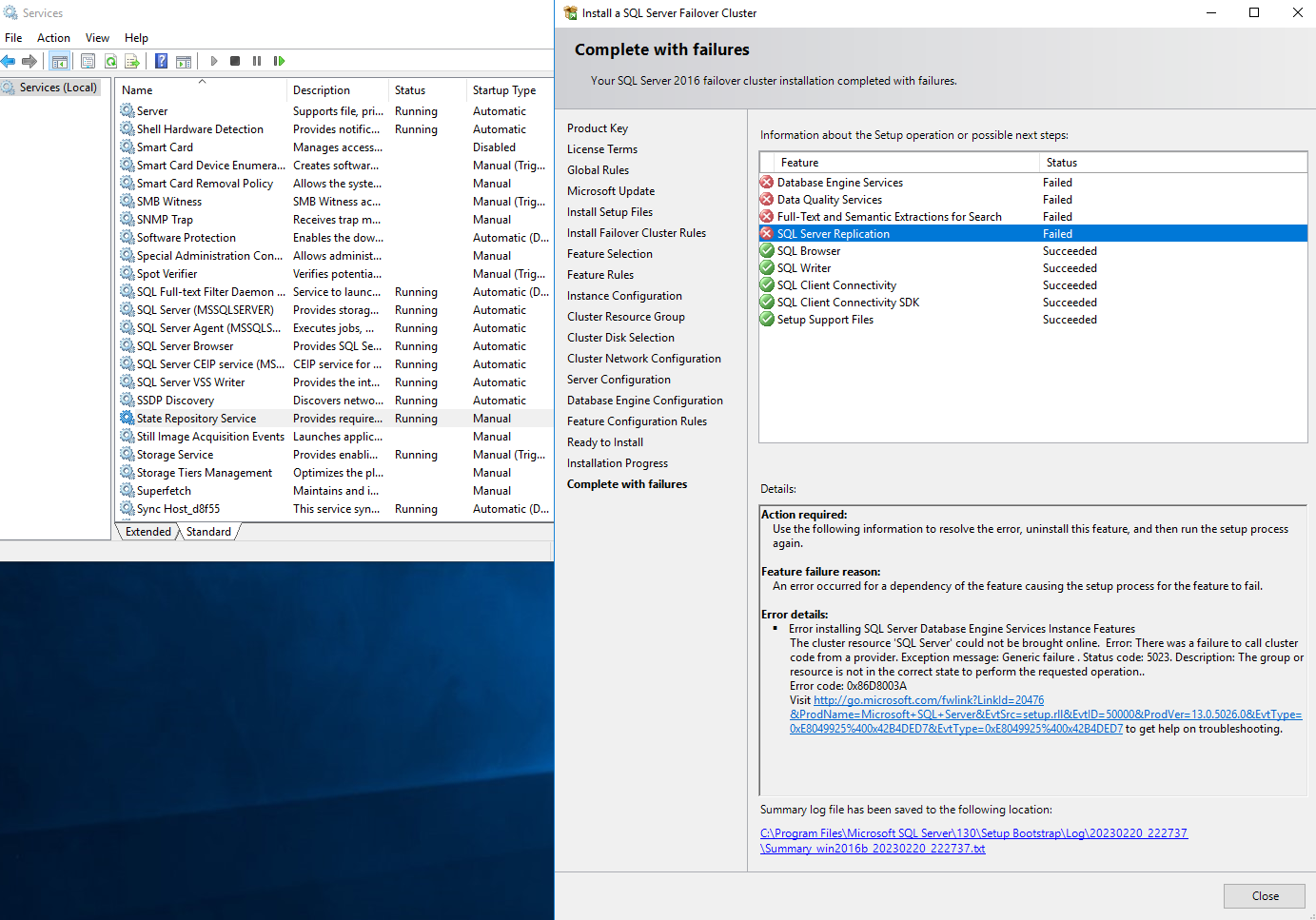The width and height of the screenshot is (1316, 920).
Task: Click Stop Service square icon
Action: [x=235, y=61]
